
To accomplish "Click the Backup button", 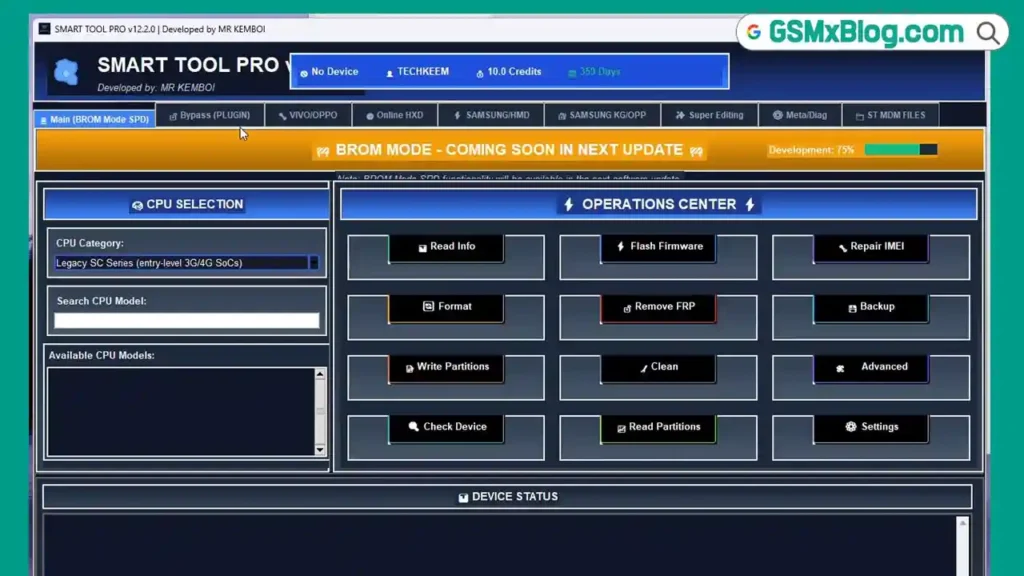I will 871,308.
